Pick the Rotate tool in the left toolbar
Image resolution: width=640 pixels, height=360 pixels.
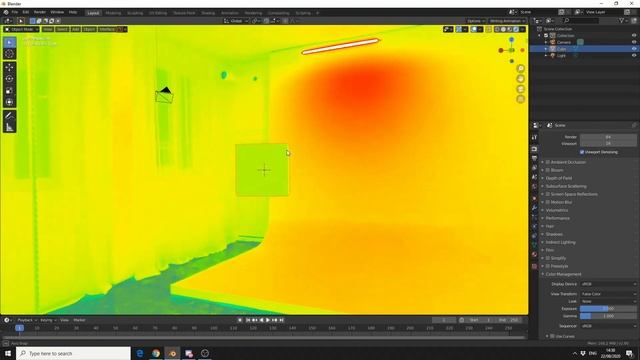click(9, 79)
